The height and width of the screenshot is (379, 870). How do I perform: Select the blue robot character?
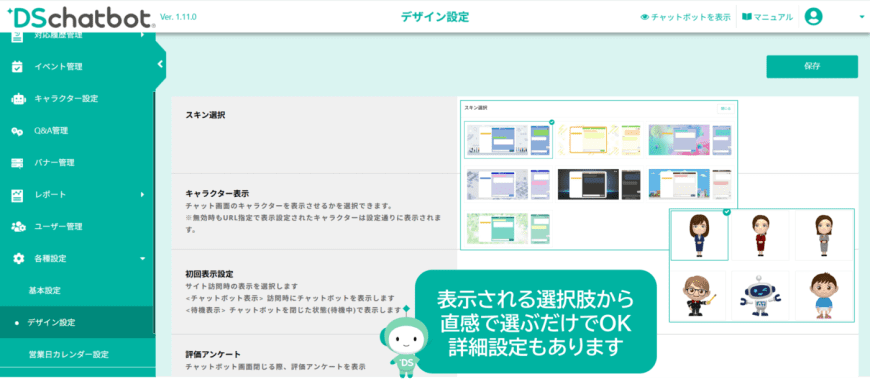[x=760, y=296]
